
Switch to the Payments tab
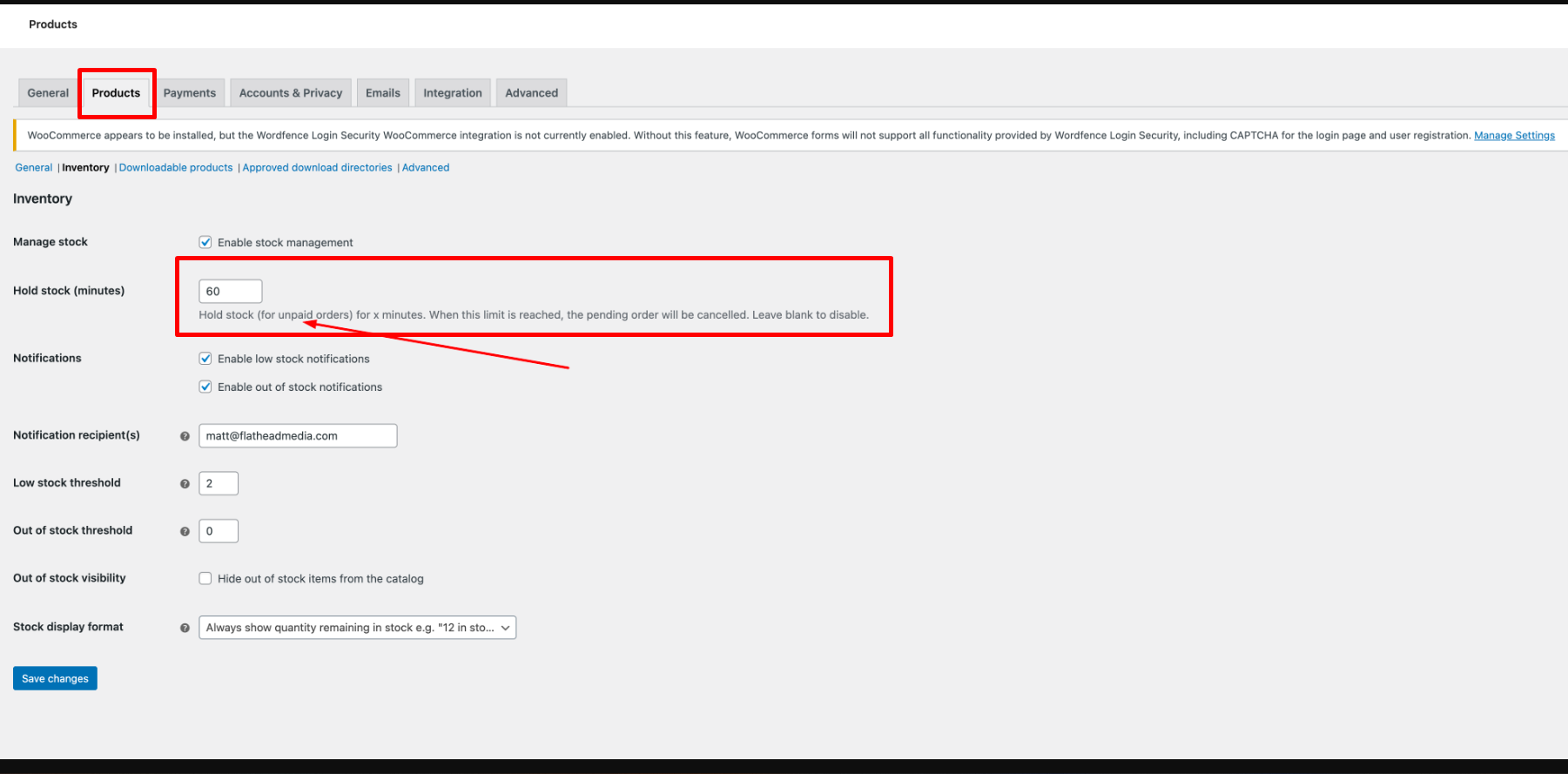(190, 93)
